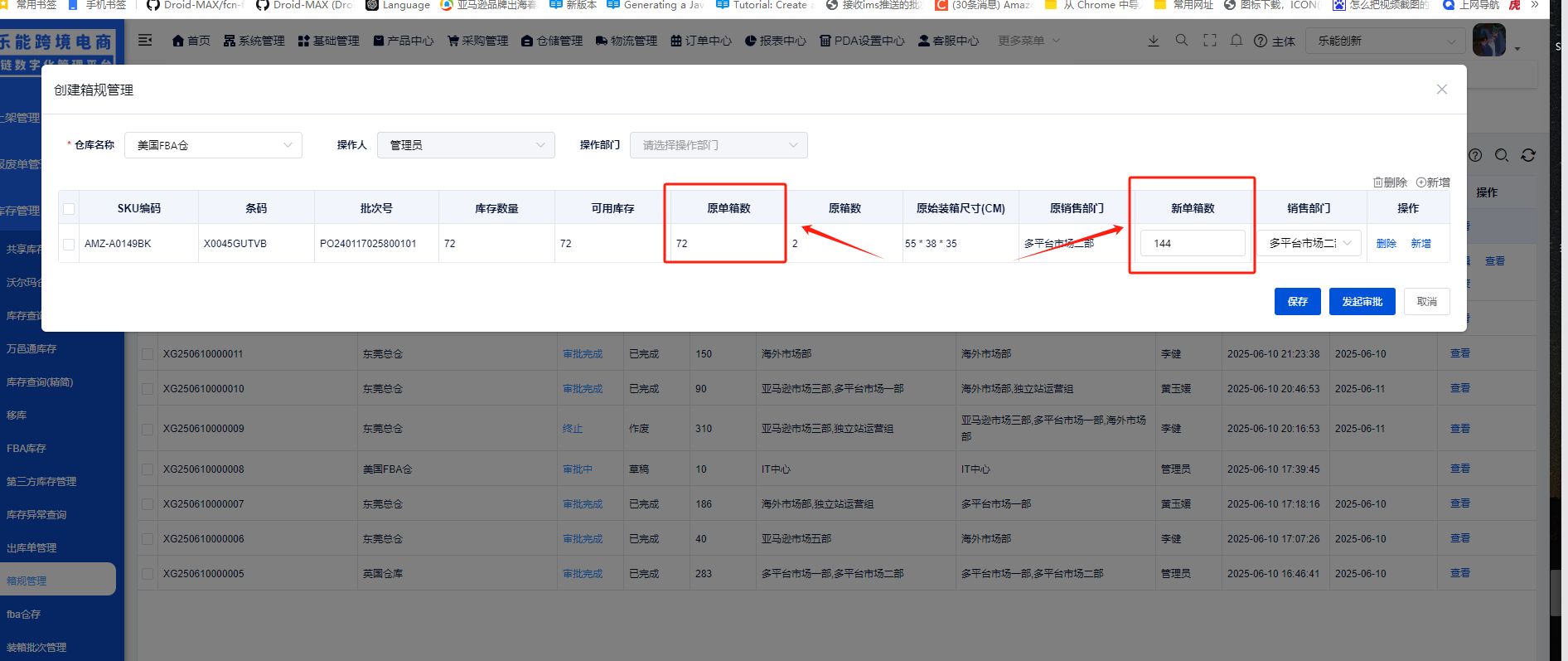
Task: Open the 乐能创新 company dropdown
Action: 1386,41
